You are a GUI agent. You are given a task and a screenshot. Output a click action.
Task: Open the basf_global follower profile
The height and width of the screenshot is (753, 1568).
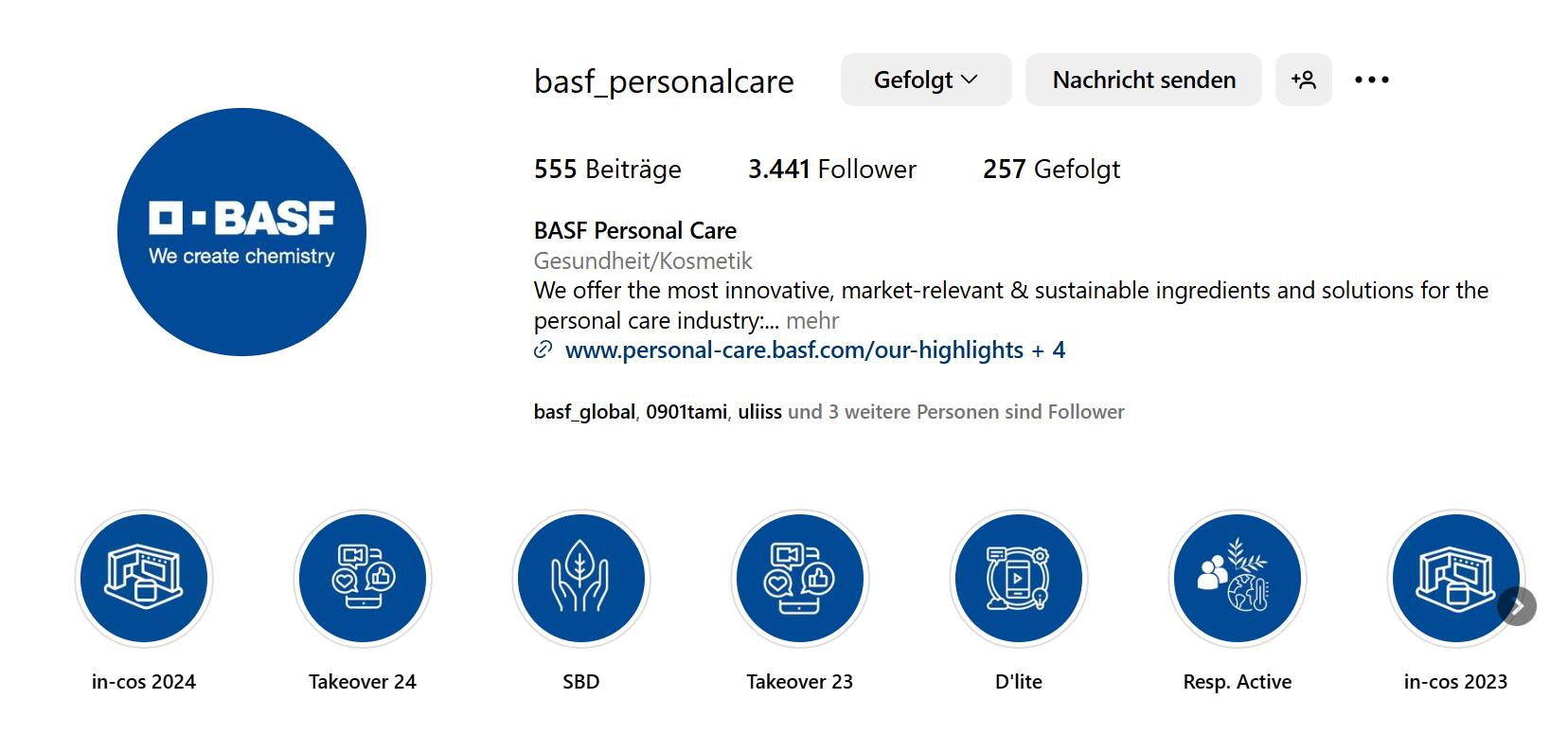[584, 412]
